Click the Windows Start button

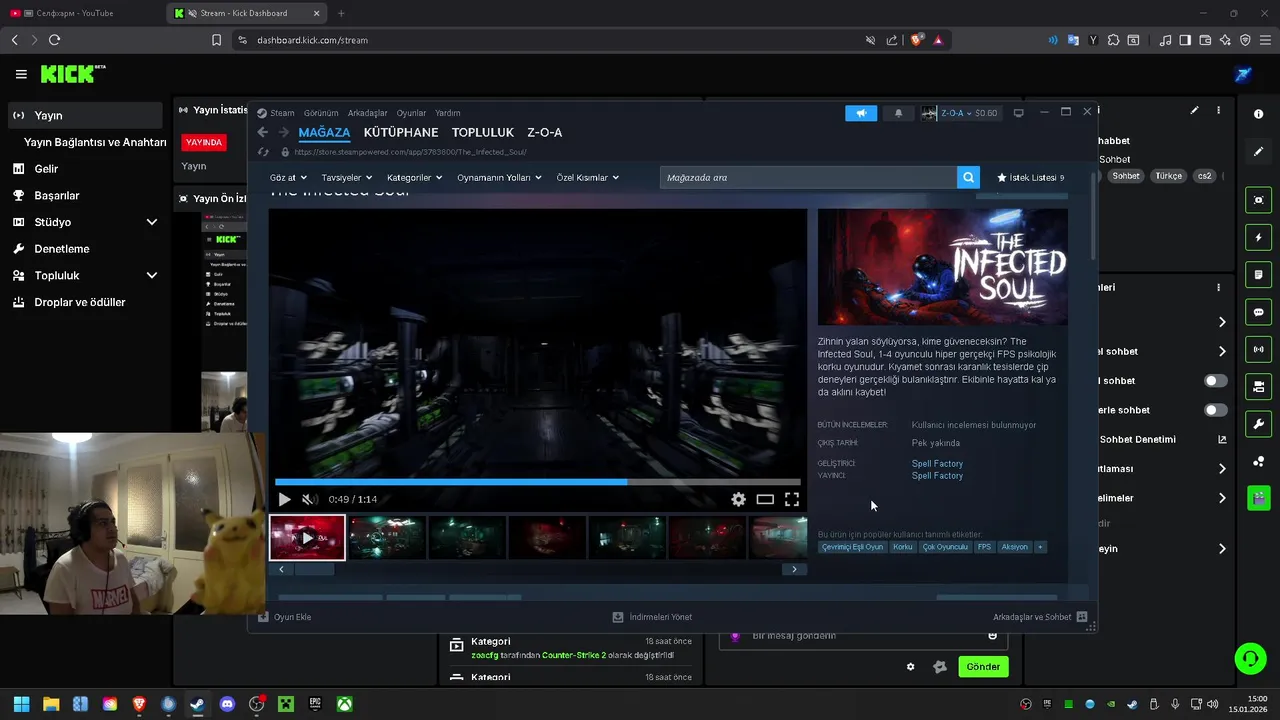click(21, 704)
